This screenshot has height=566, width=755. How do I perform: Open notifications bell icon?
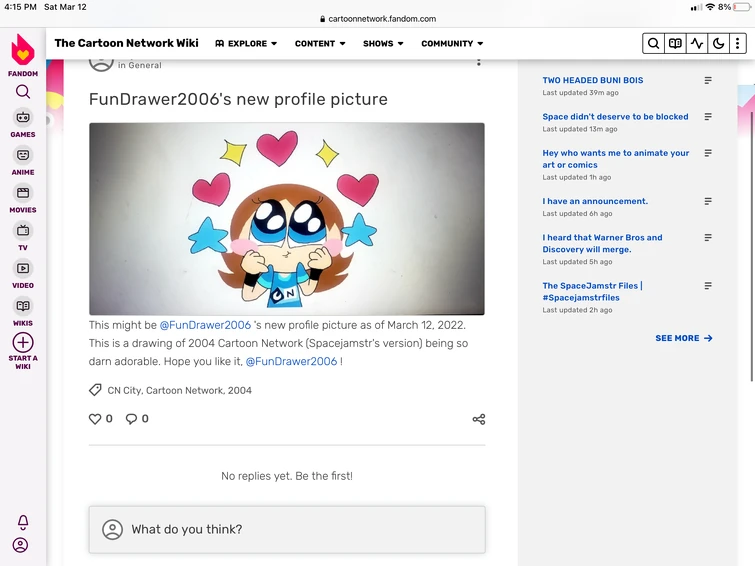23,522
